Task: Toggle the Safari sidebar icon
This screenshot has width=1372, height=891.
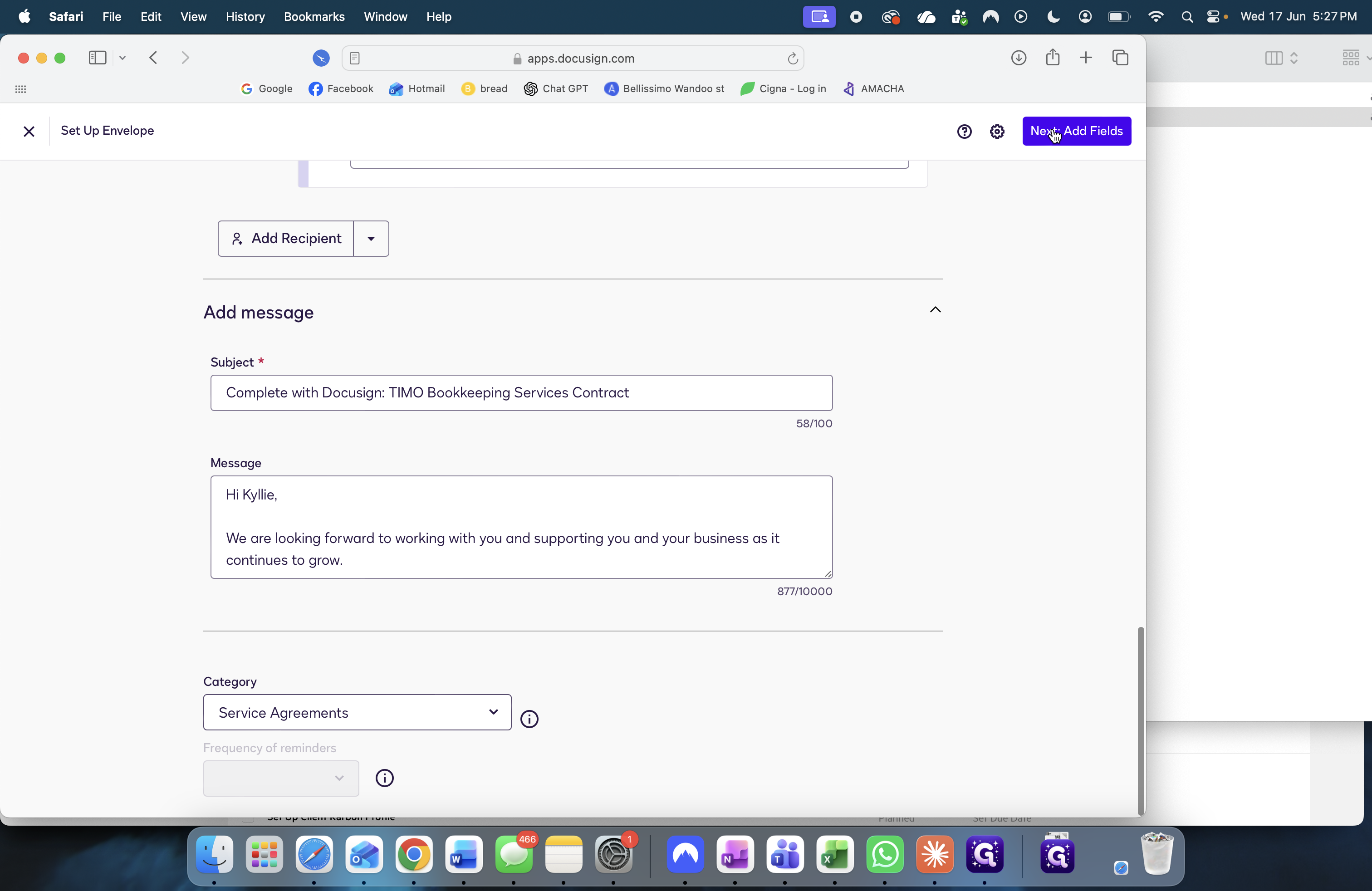Action: pyautogui.click(x=98, y=58)
